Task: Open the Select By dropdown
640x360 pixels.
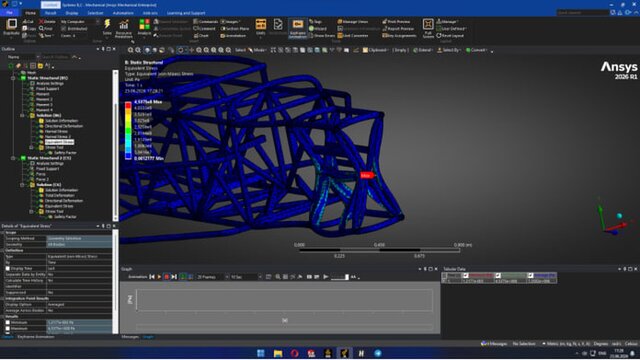Action: point(449,50)
